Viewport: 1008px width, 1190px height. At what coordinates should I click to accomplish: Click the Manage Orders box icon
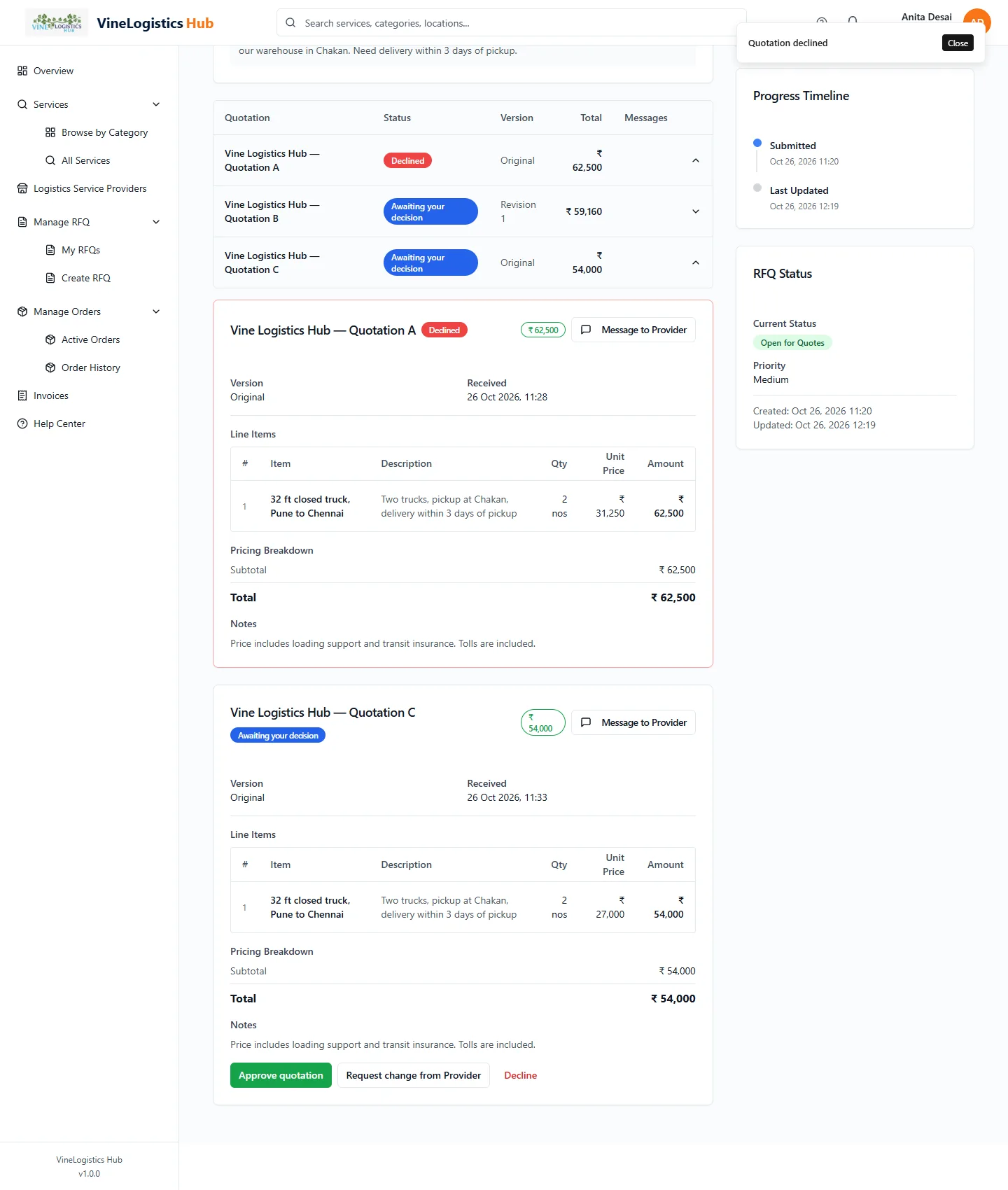coord(22,311)
